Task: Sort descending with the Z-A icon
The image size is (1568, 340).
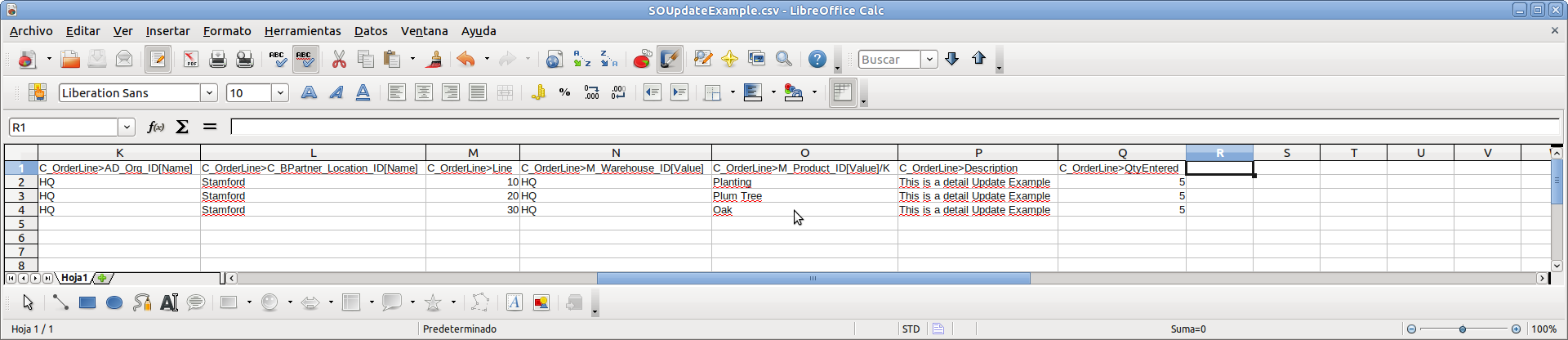Action: [x=609, y=59]
